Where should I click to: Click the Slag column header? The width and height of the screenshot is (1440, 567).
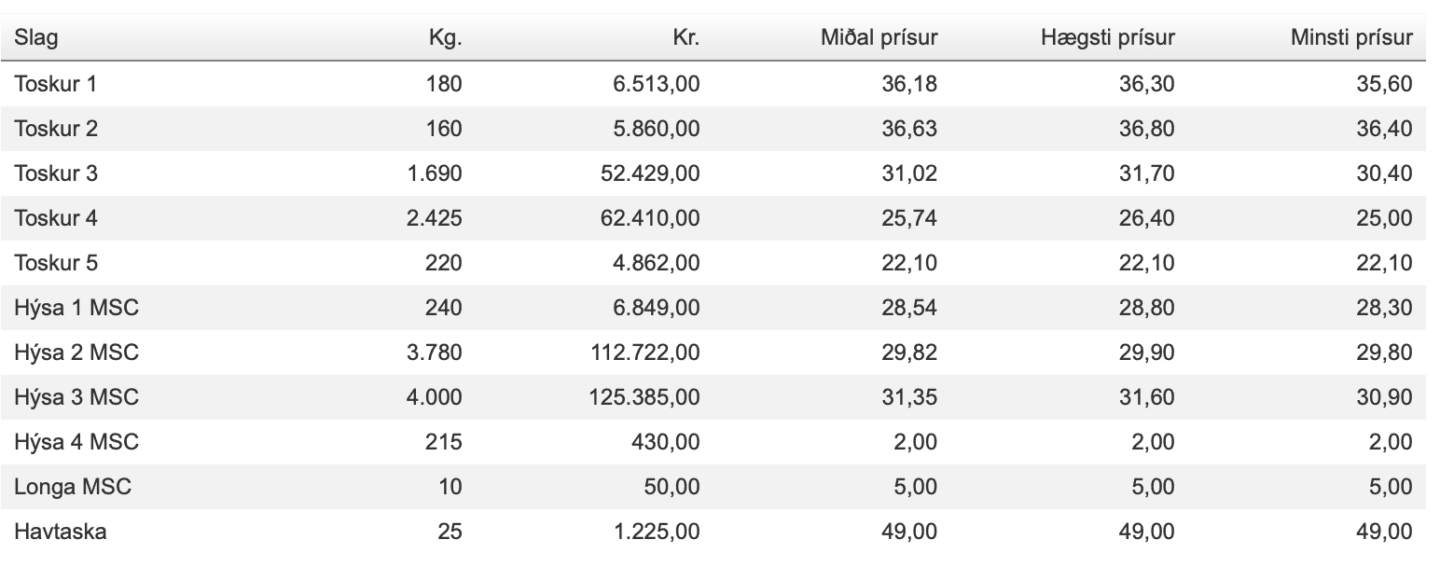[34, 39]
